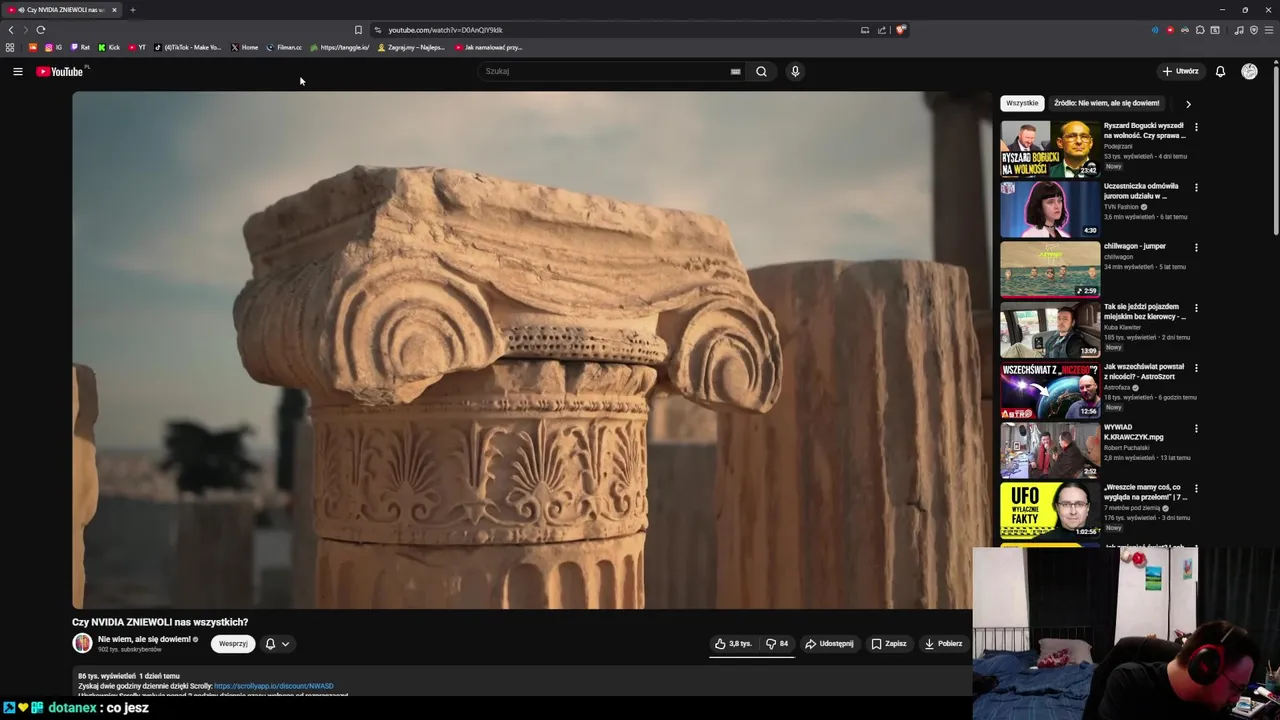This screenshot has height=720, width=1280.
Task: Open the account avatar menu
Action: [x=1249, y=71]
